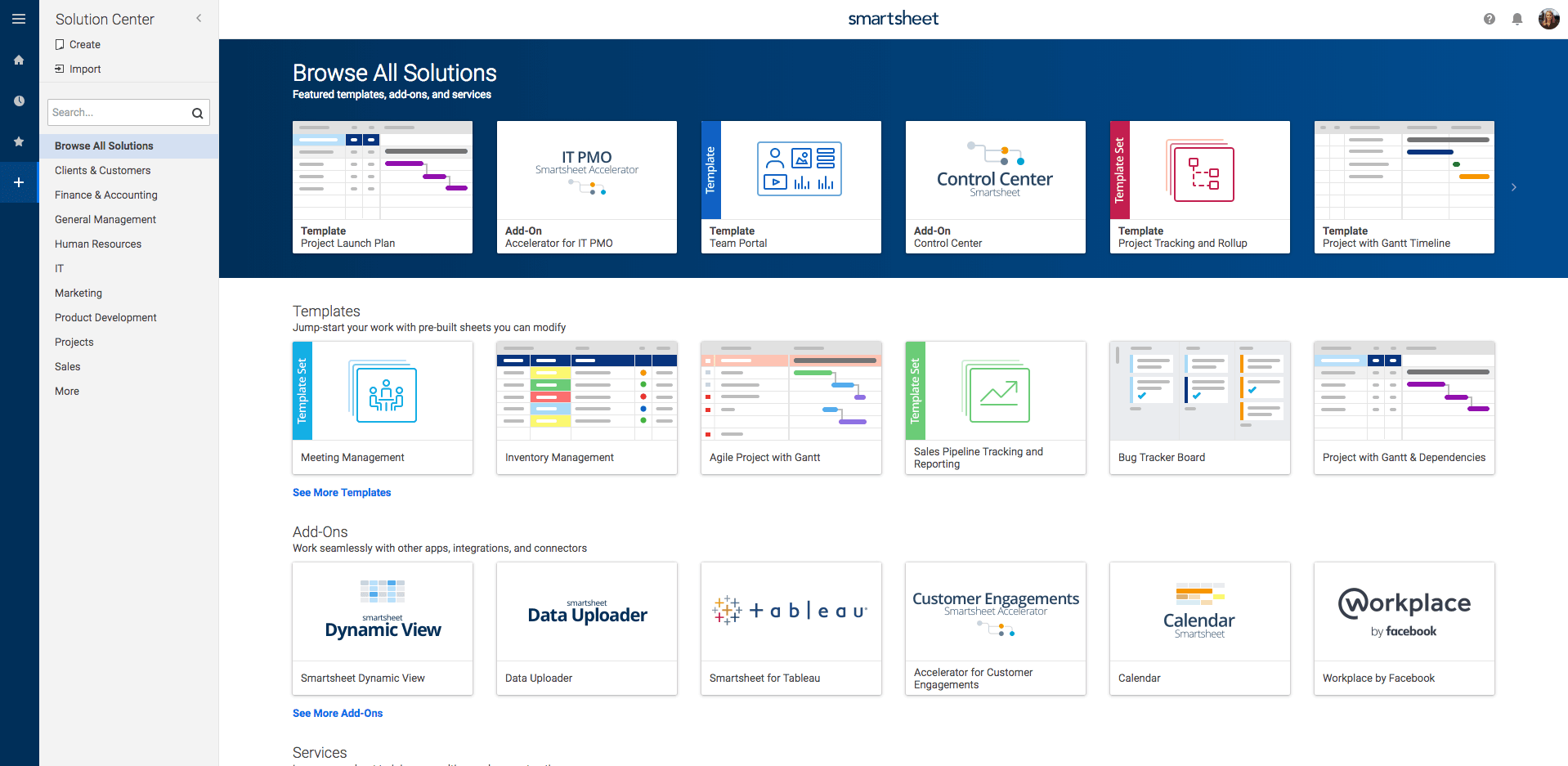
Task: Select the Import option
Action: point(84,69)
